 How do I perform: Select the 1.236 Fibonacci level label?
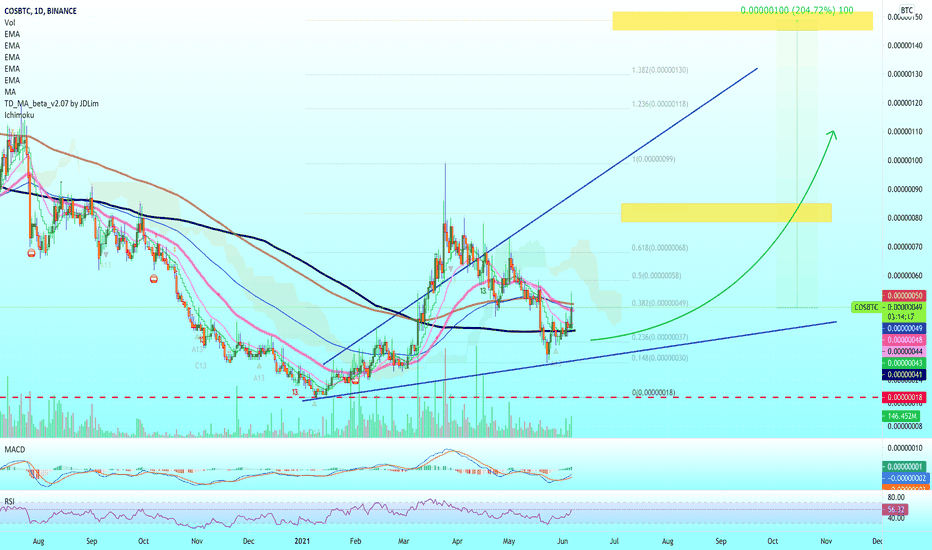tap(660, 104)
